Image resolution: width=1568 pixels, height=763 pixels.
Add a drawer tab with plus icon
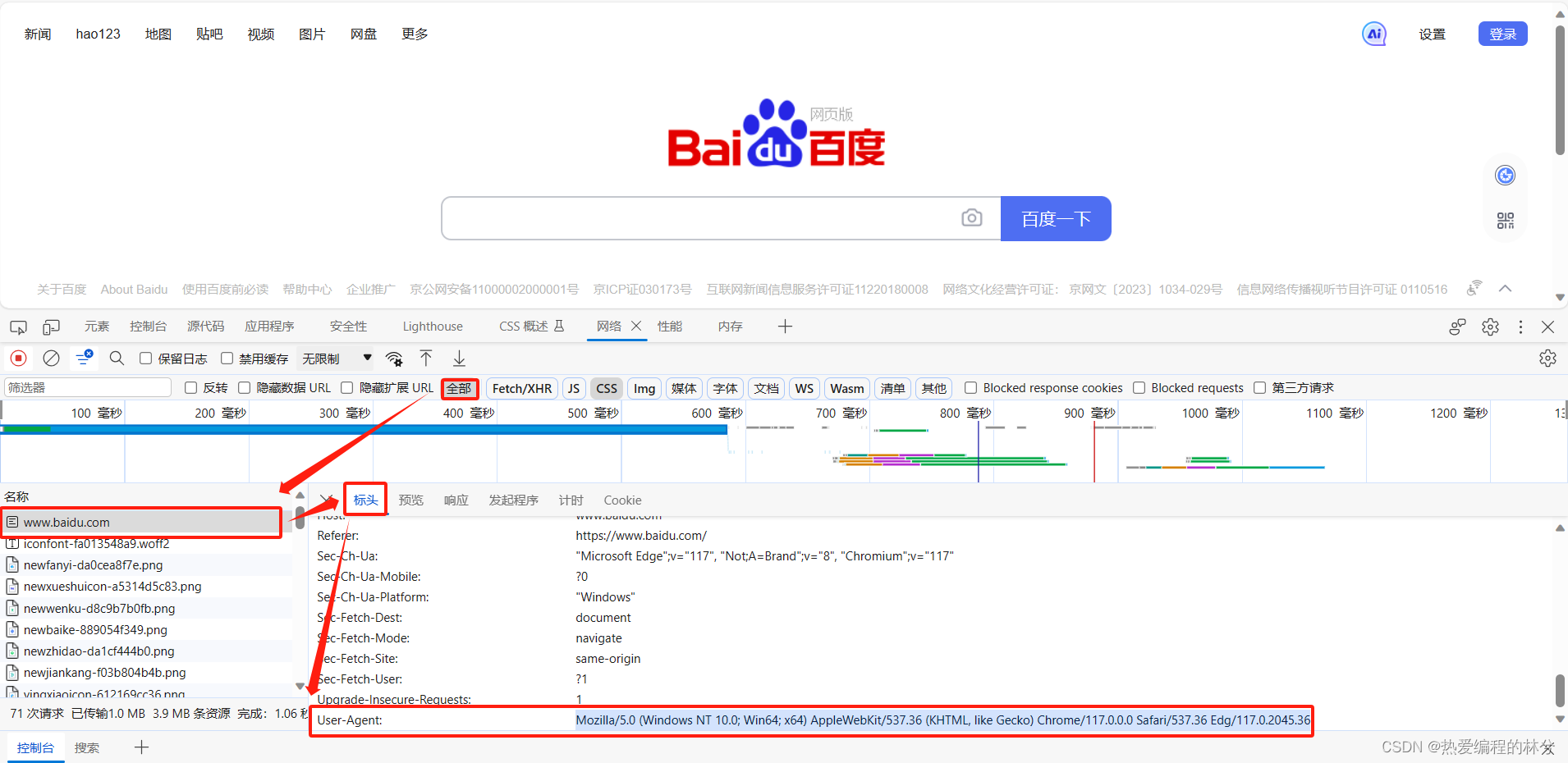coord(141,747)
